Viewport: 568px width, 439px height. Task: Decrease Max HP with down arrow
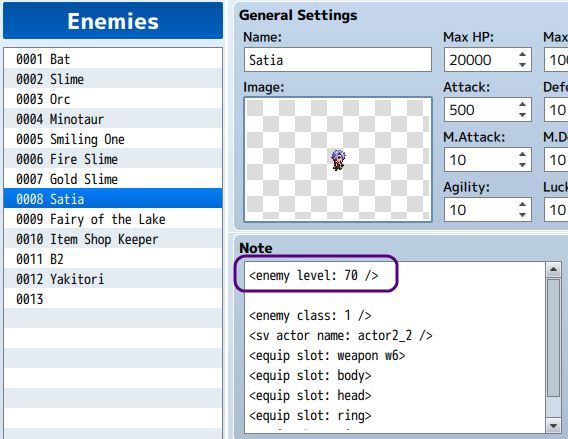tap(522, 64)
